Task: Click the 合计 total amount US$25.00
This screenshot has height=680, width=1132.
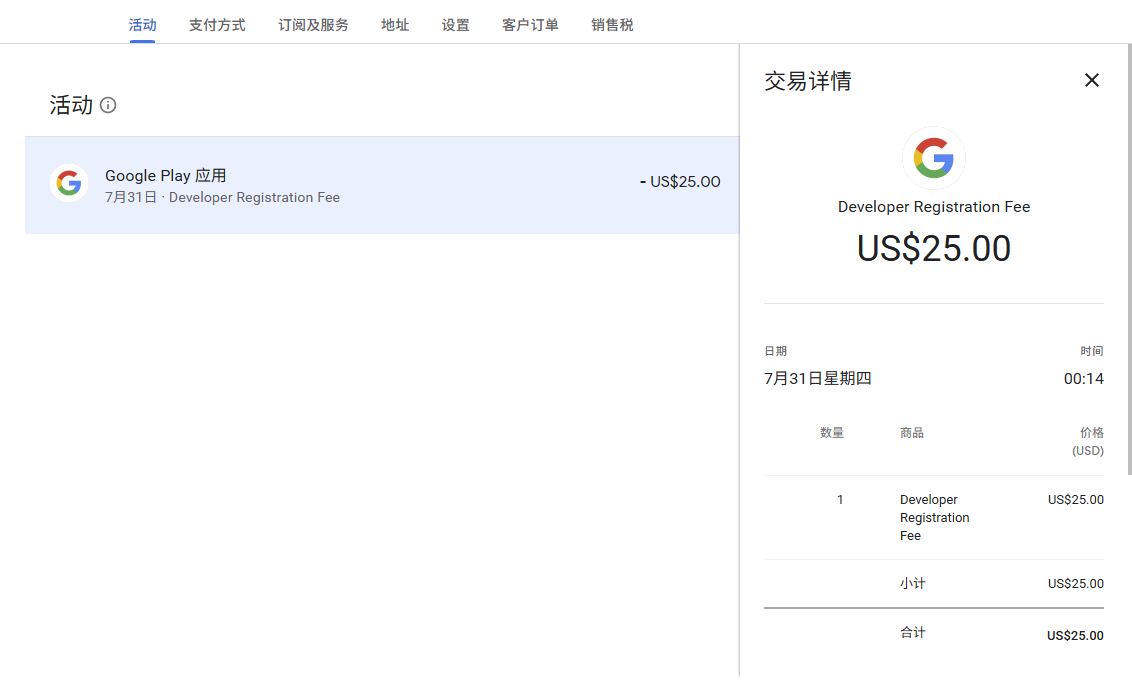Action: 1075,635
